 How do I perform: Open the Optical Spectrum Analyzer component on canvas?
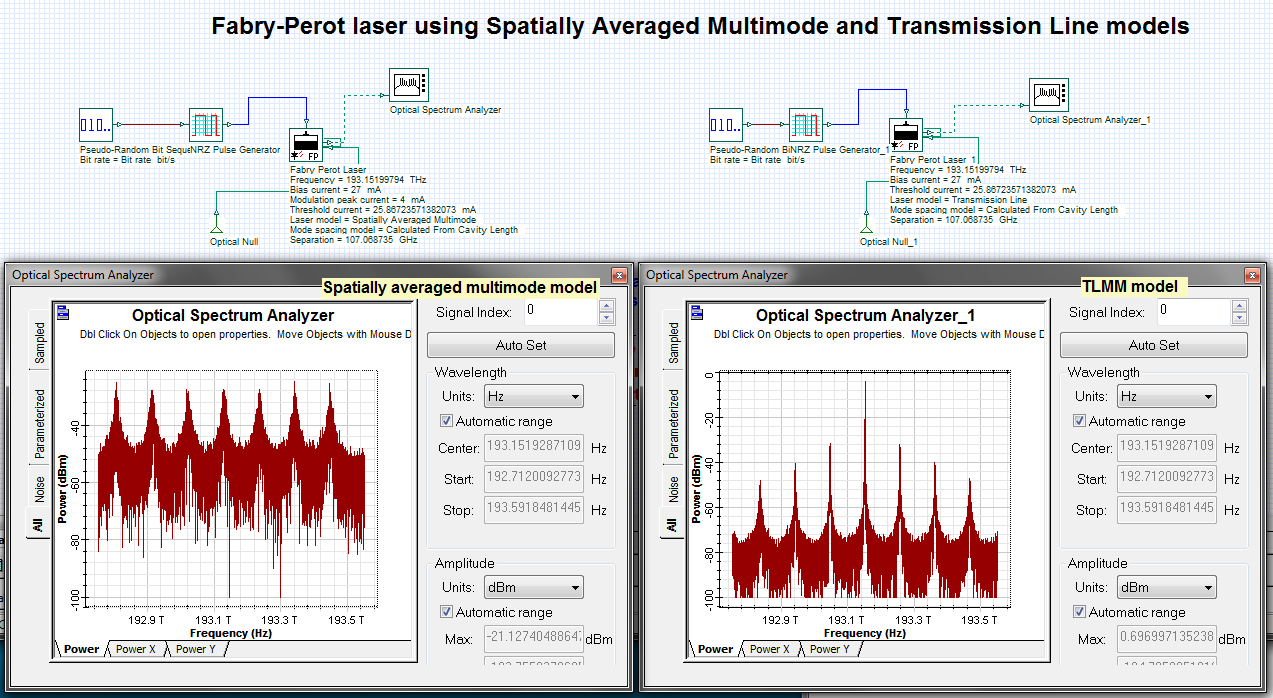point(408,84)
